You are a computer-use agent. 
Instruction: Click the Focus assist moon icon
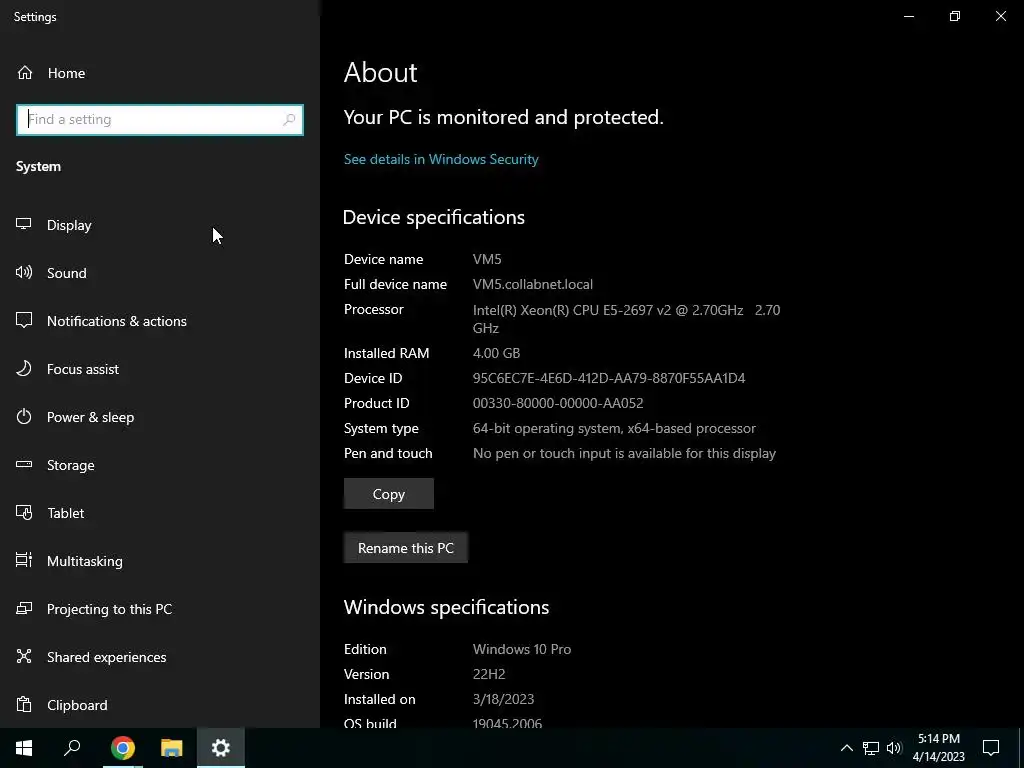pyautogui.click(x=24, y=368)
